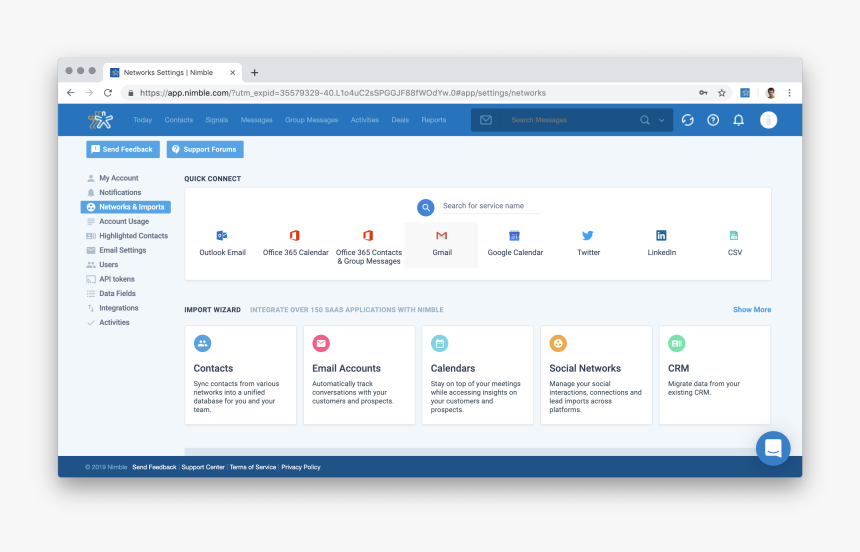Go to Deals
Image resolution: width=860 pixels, height=552 pixels.
[400, 120]
